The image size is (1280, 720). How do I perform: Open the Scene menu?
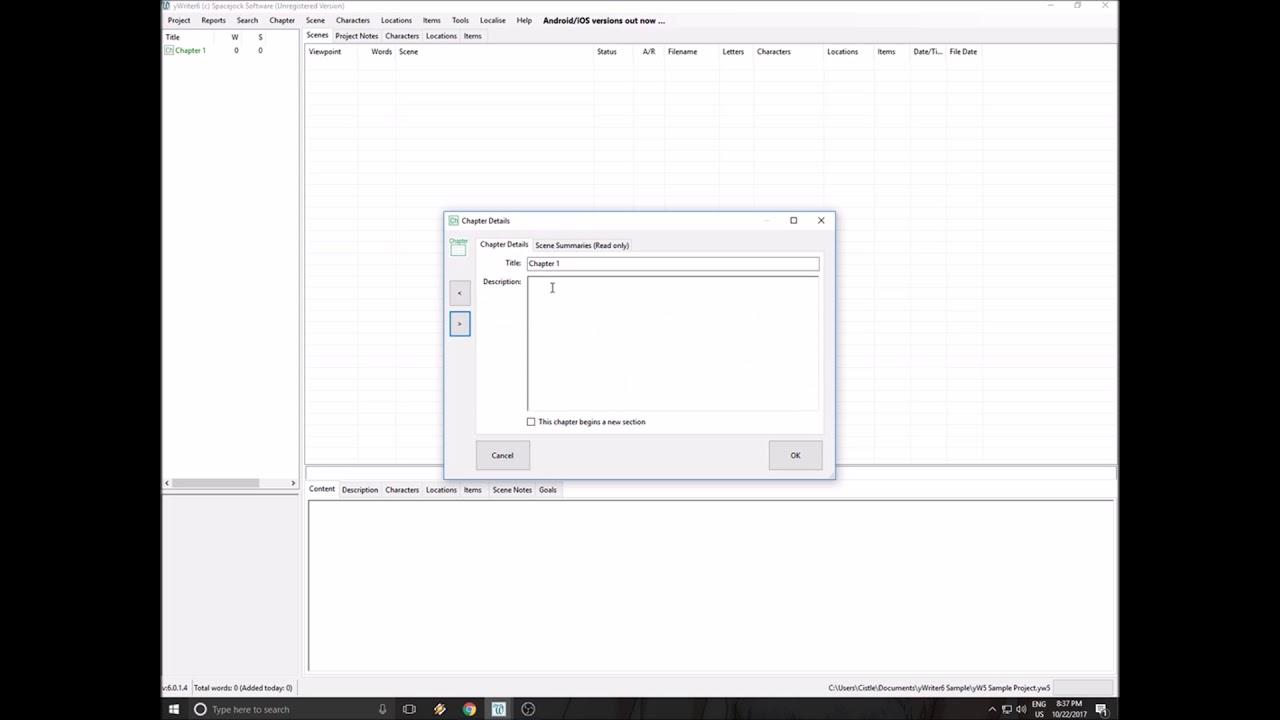(x=315, y=20)
